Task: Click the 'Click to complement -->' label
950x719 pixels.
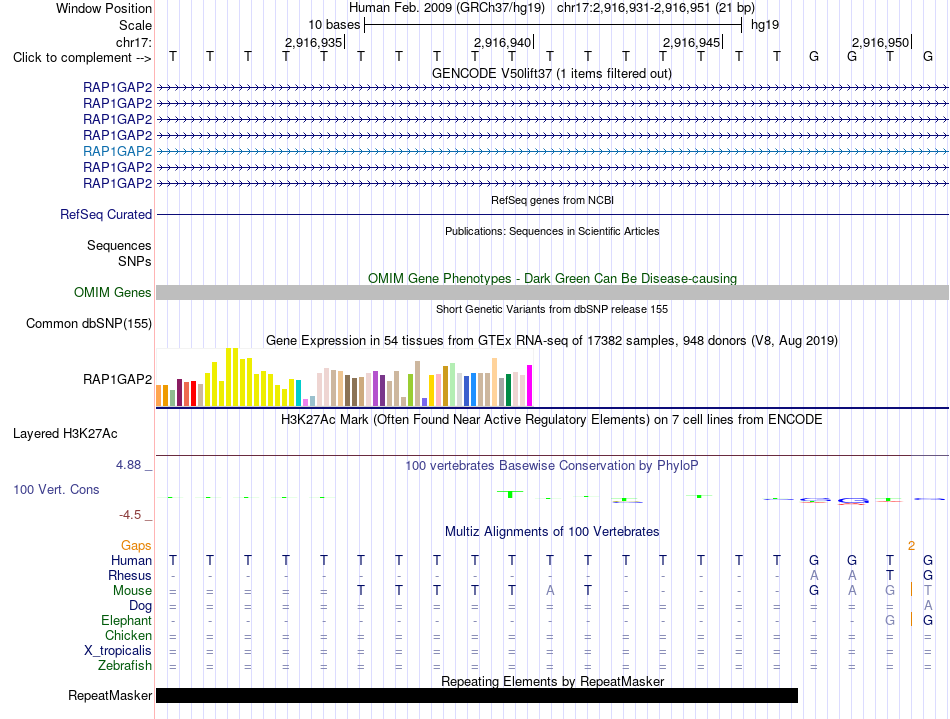Action: [x=82, y=58]
